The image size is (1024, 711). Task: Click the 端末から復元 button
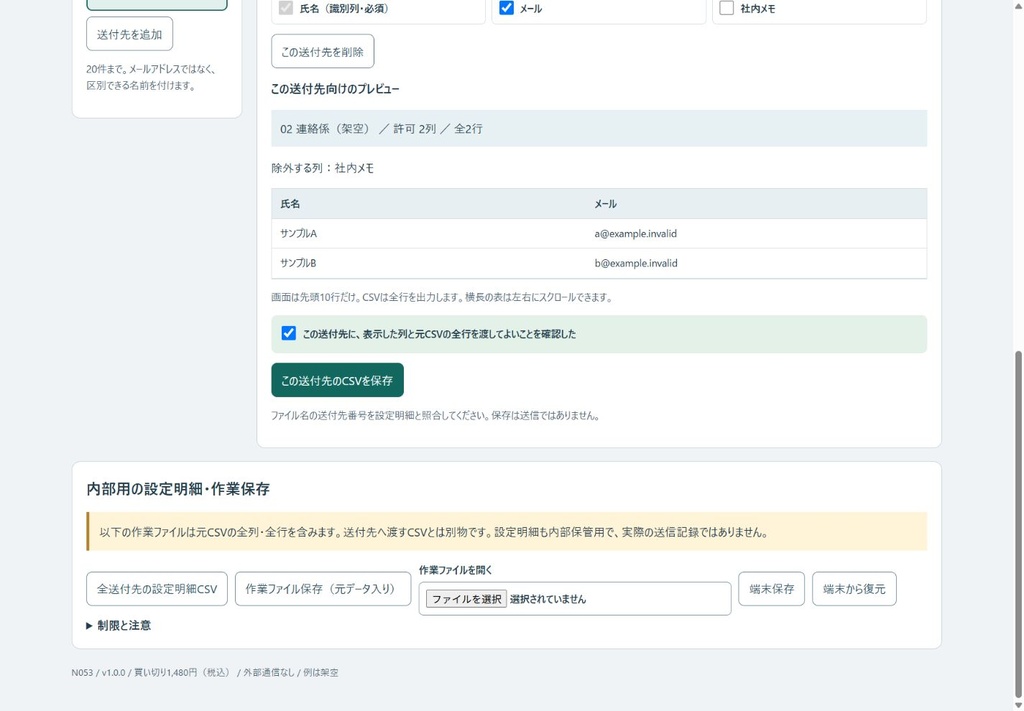[854, 589]
